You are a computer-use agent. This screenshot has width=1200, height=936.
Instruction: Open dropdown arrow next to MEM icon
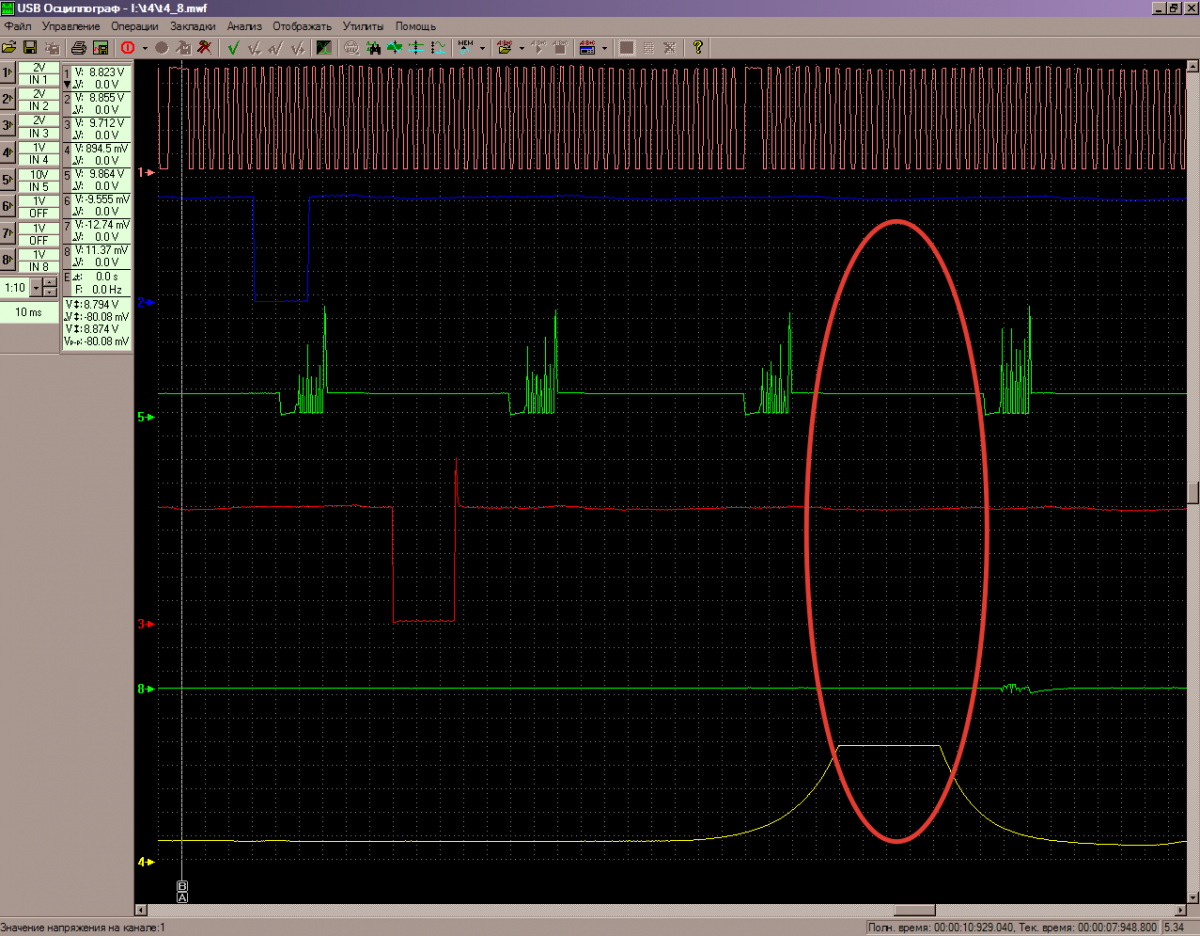click(483, 47)
